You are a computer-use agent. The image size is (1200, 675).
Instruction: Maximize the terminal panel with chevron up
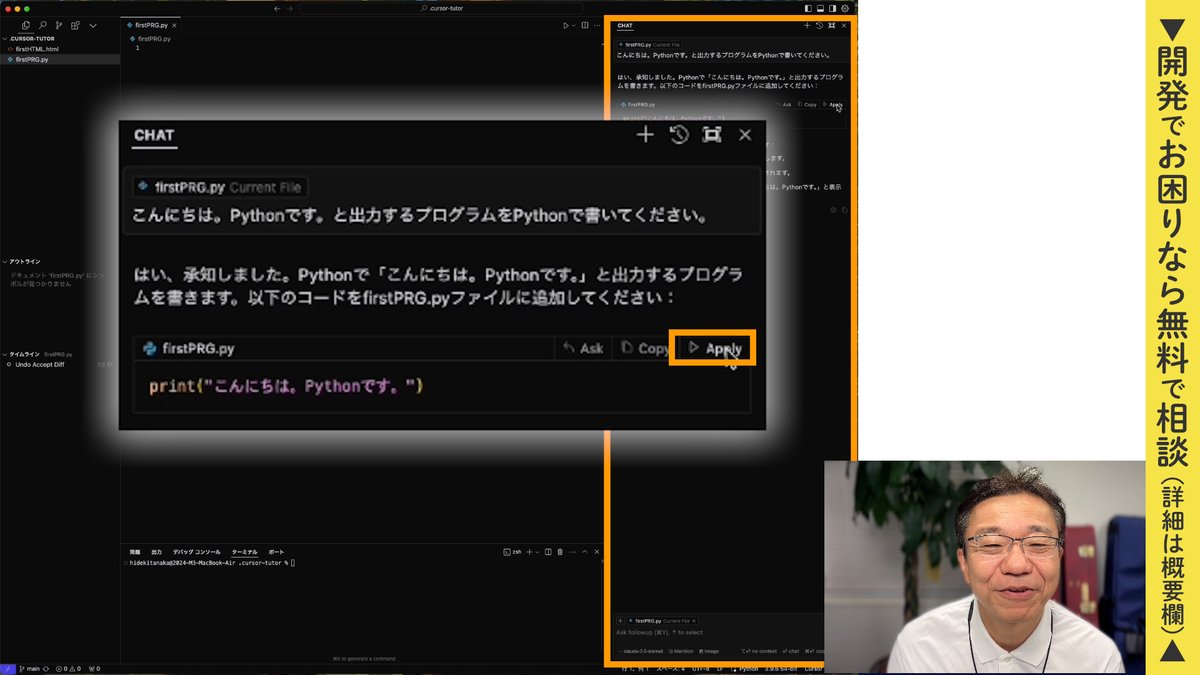pos(585,552)
